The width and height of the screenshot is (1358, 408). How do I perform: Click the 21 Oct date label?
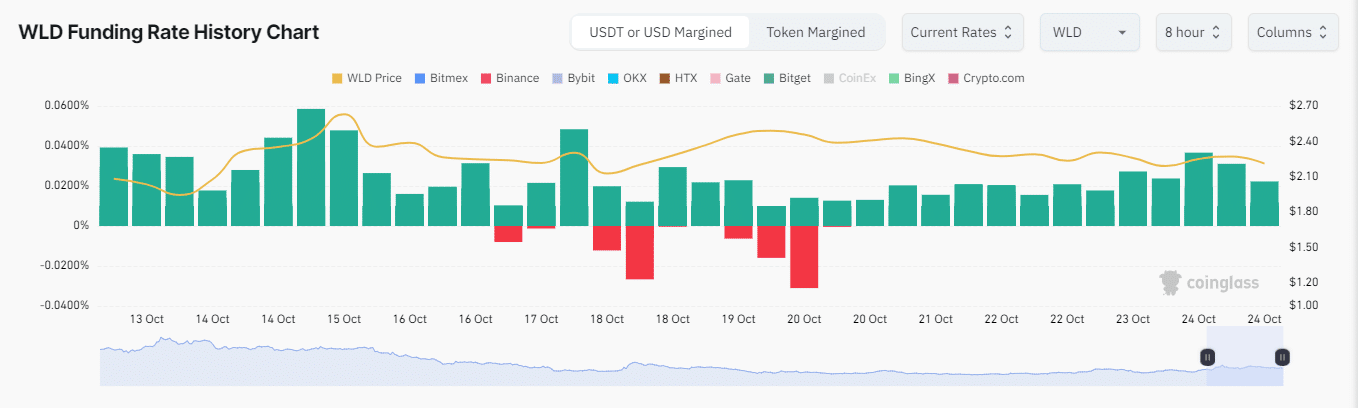click(x=935, y=319)
